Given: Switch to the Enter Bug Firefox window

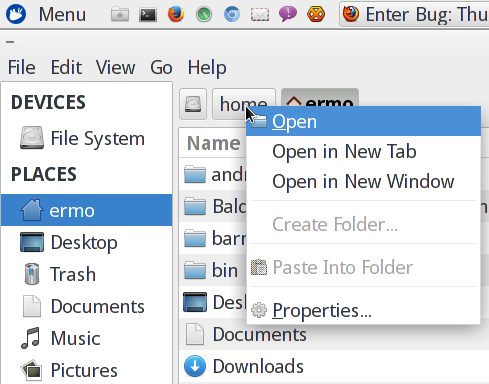Looking at the screenshot, I should 414,14.
